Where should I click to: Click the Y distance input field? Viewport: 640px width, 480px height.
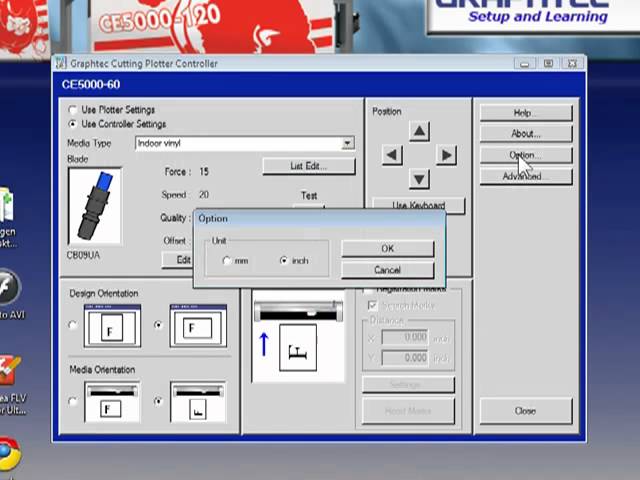point(404,358)
